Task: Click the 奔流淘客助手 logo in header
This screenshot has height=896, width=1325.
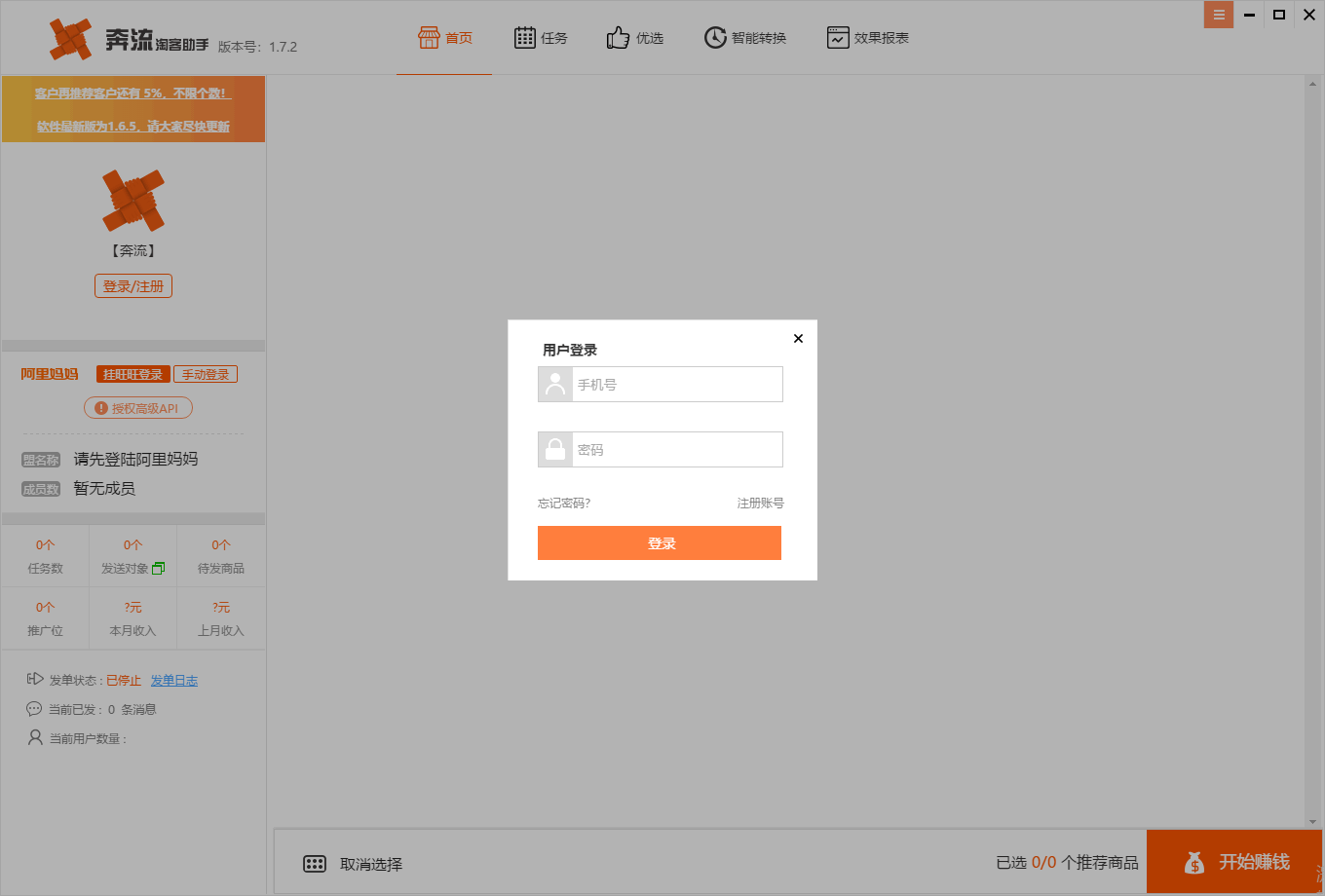Action: click(129, 39)
